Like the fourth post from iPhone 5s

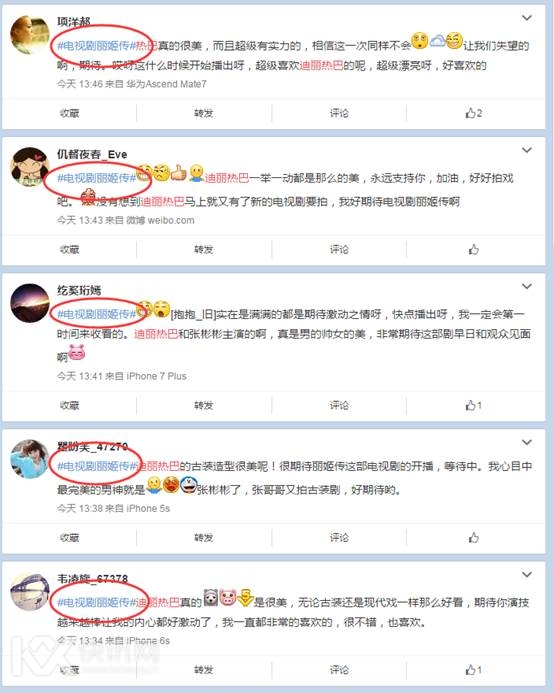(x=474, y=537)
